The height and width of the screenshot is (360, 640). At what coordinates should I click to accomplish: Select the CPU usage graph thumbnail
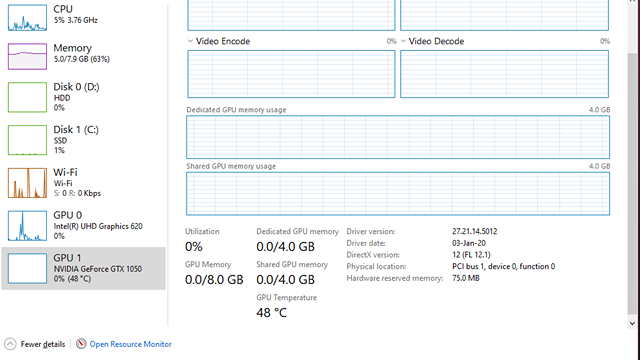27,18
